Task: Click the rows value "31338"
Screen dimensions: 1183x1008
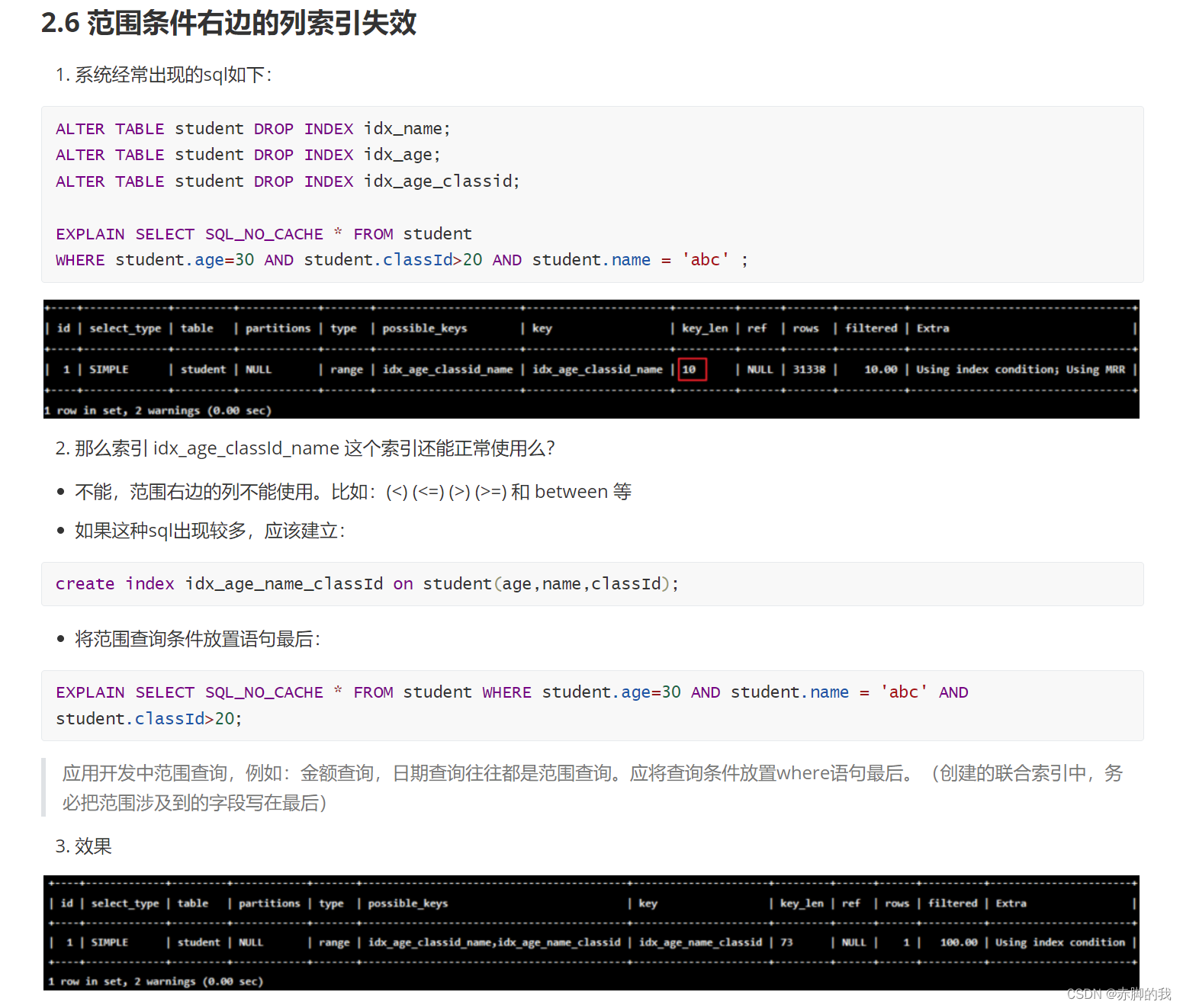Action: click(808, 370)
